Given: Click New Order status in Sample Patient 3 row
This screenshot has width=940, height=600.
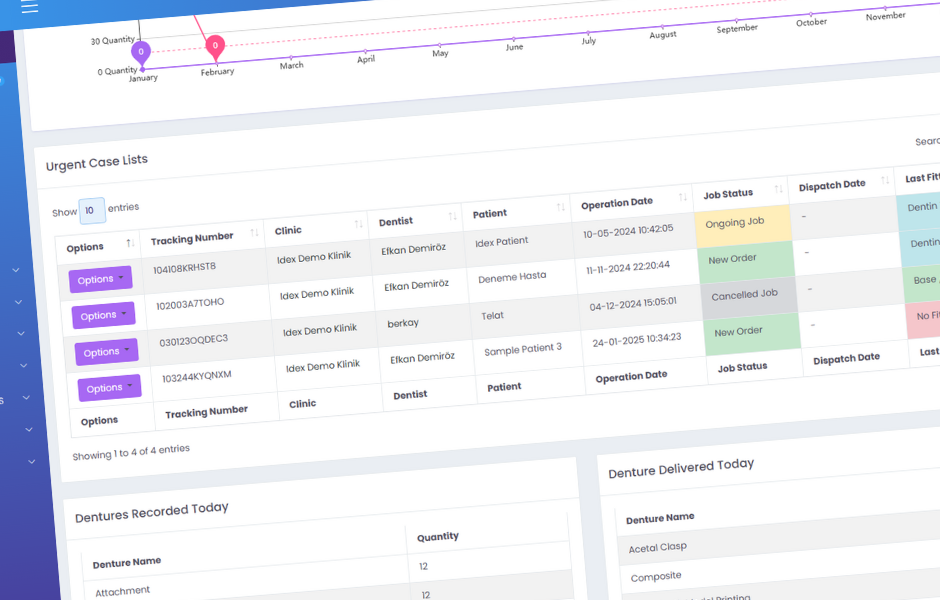Looking at the screenshot, I should click(751, 332).
